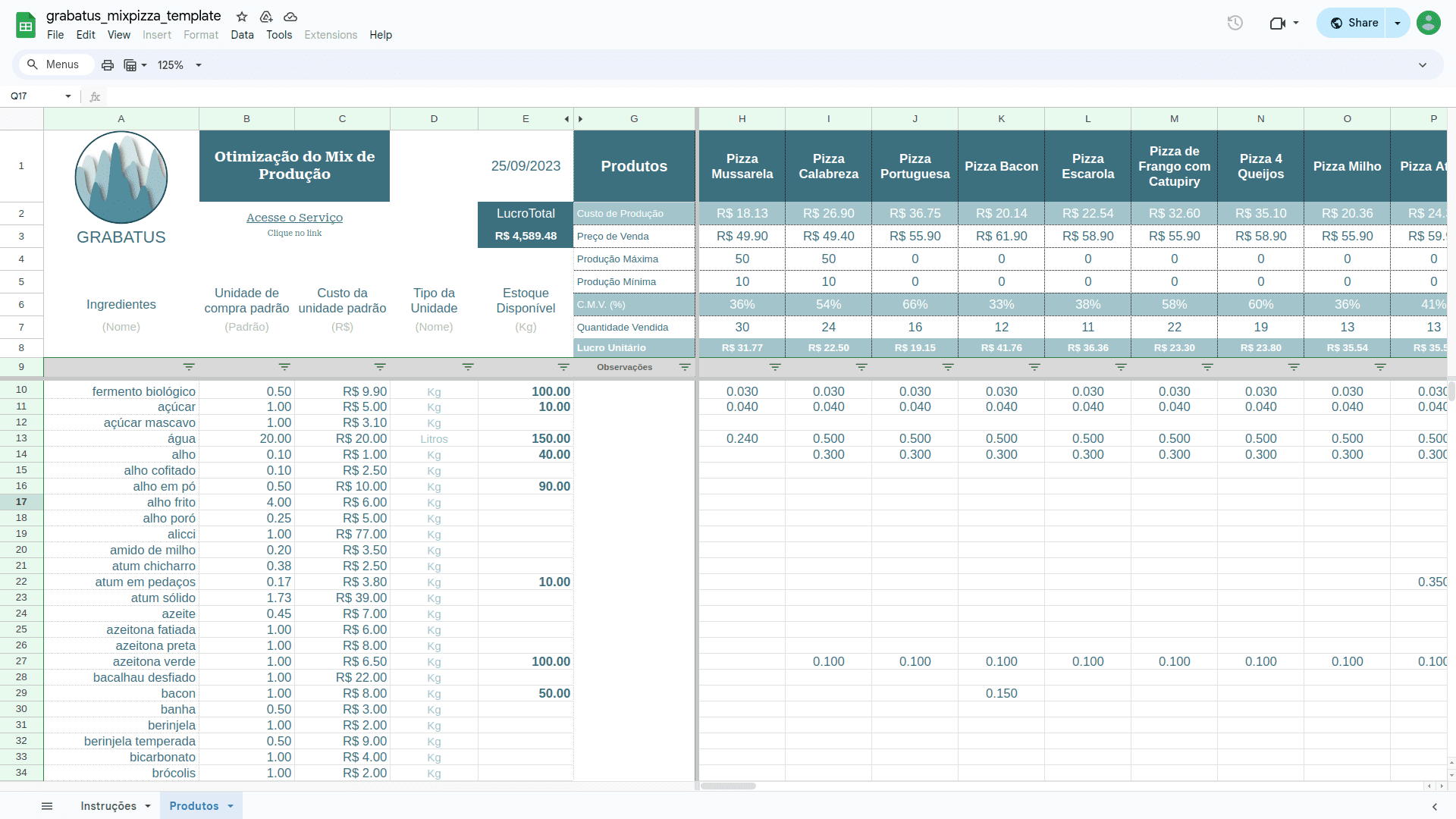
Task: Switch to the Instruções sheet tab
Action: [108, 806]
